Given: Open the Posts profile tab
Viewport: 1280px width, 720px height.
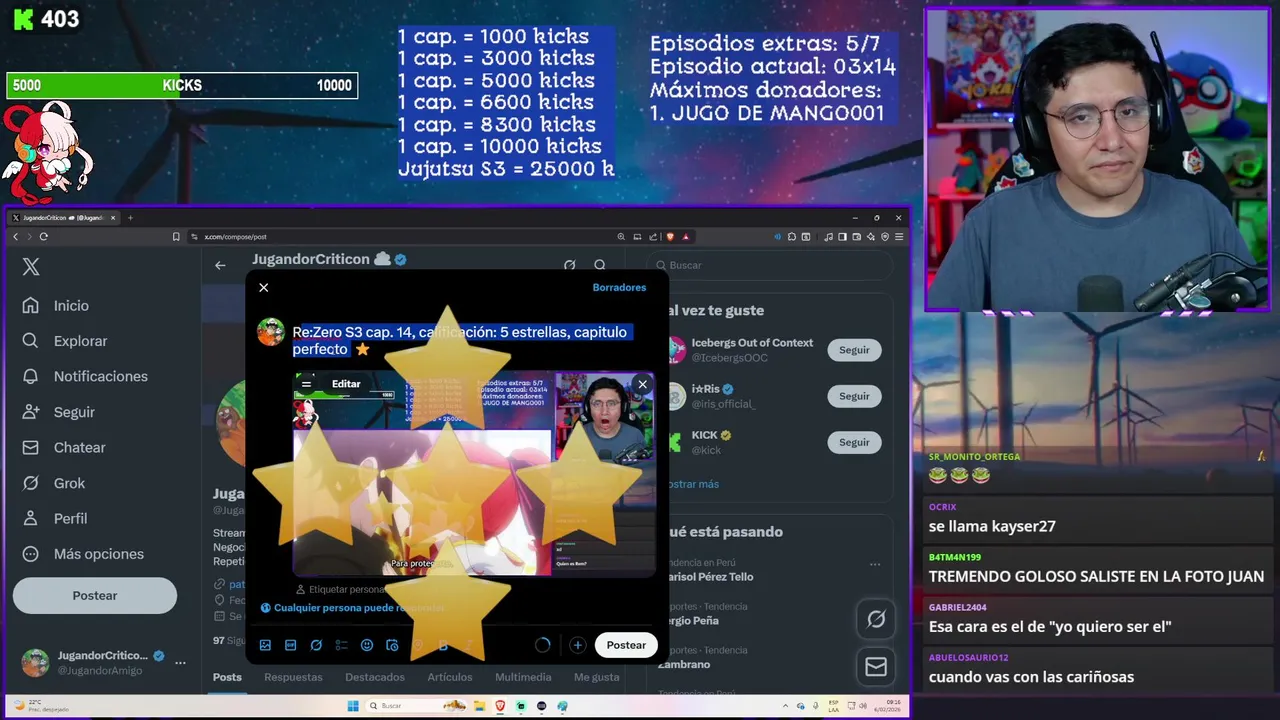Looking at the screenshot, I should pos(227,677).
